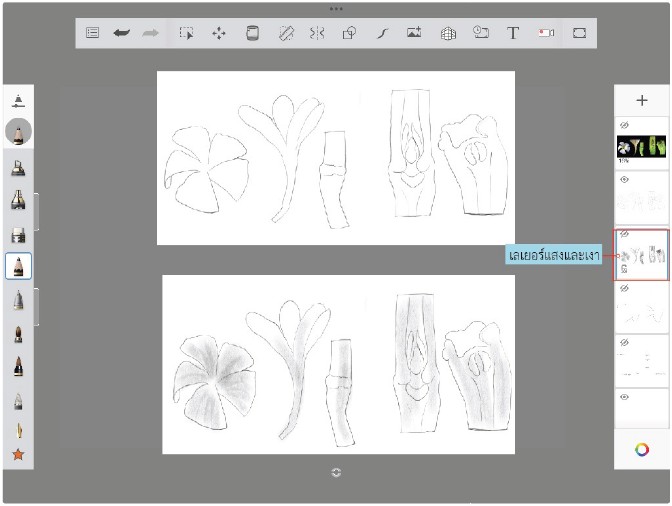Activate the Transform move tool
Image resolution: width=672 pixels, height=506 pixels.
219,33
